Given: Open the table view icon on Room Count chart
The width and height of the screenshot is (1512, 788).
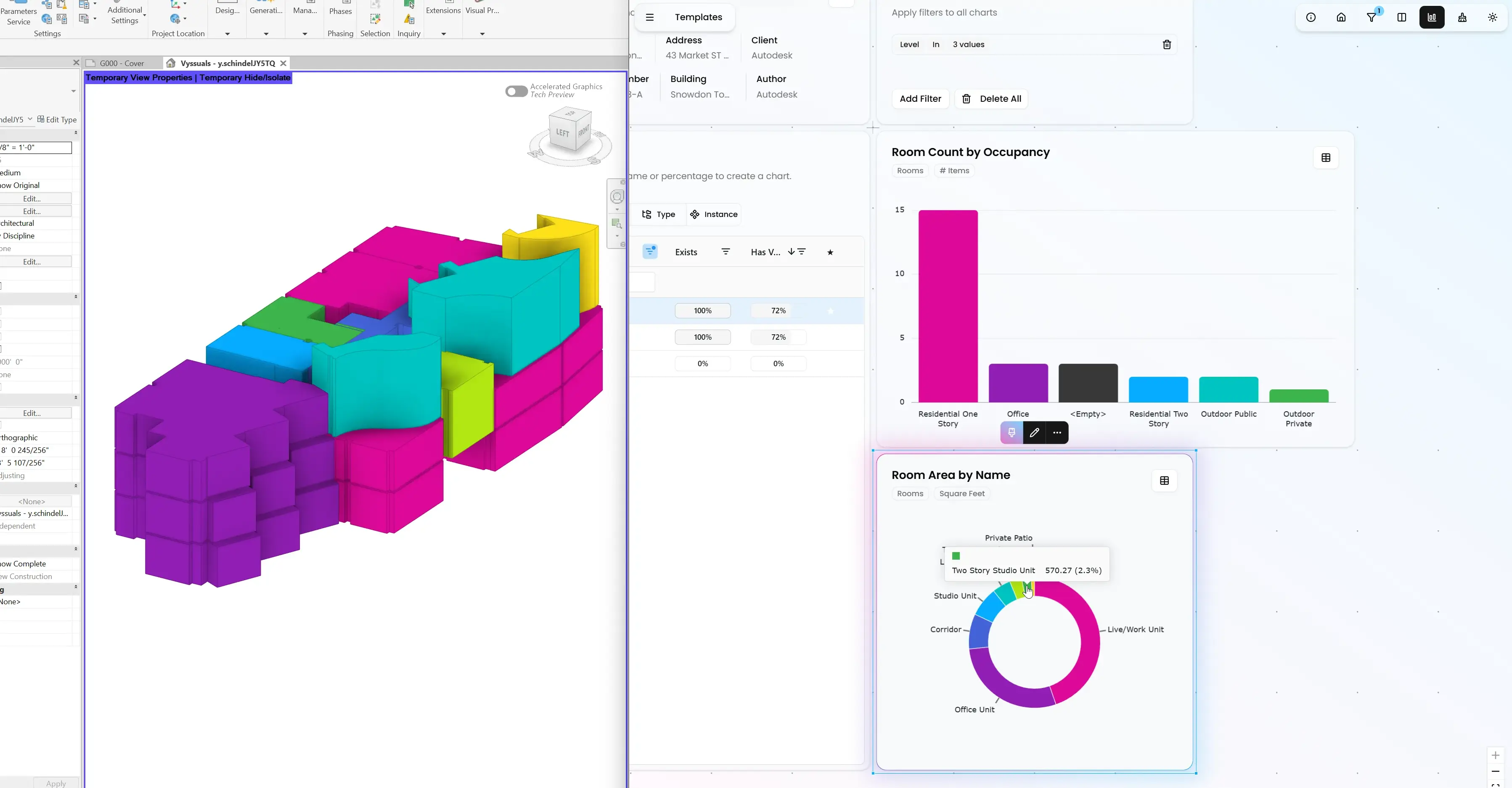Looking at the screenshot, I should point(1326,157).
